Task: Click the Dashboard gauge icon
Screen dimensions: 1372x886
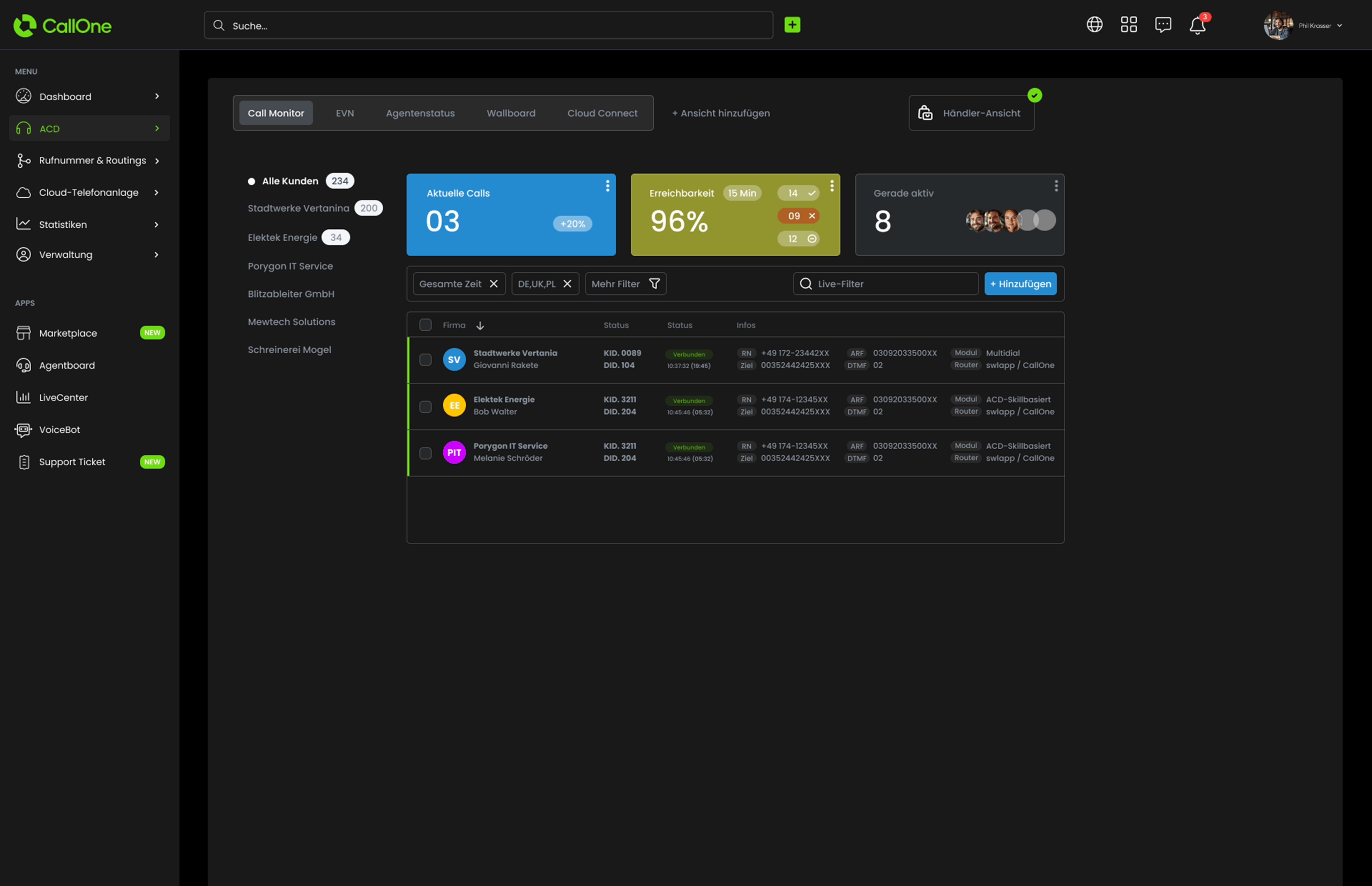Action: click(24, 96)
